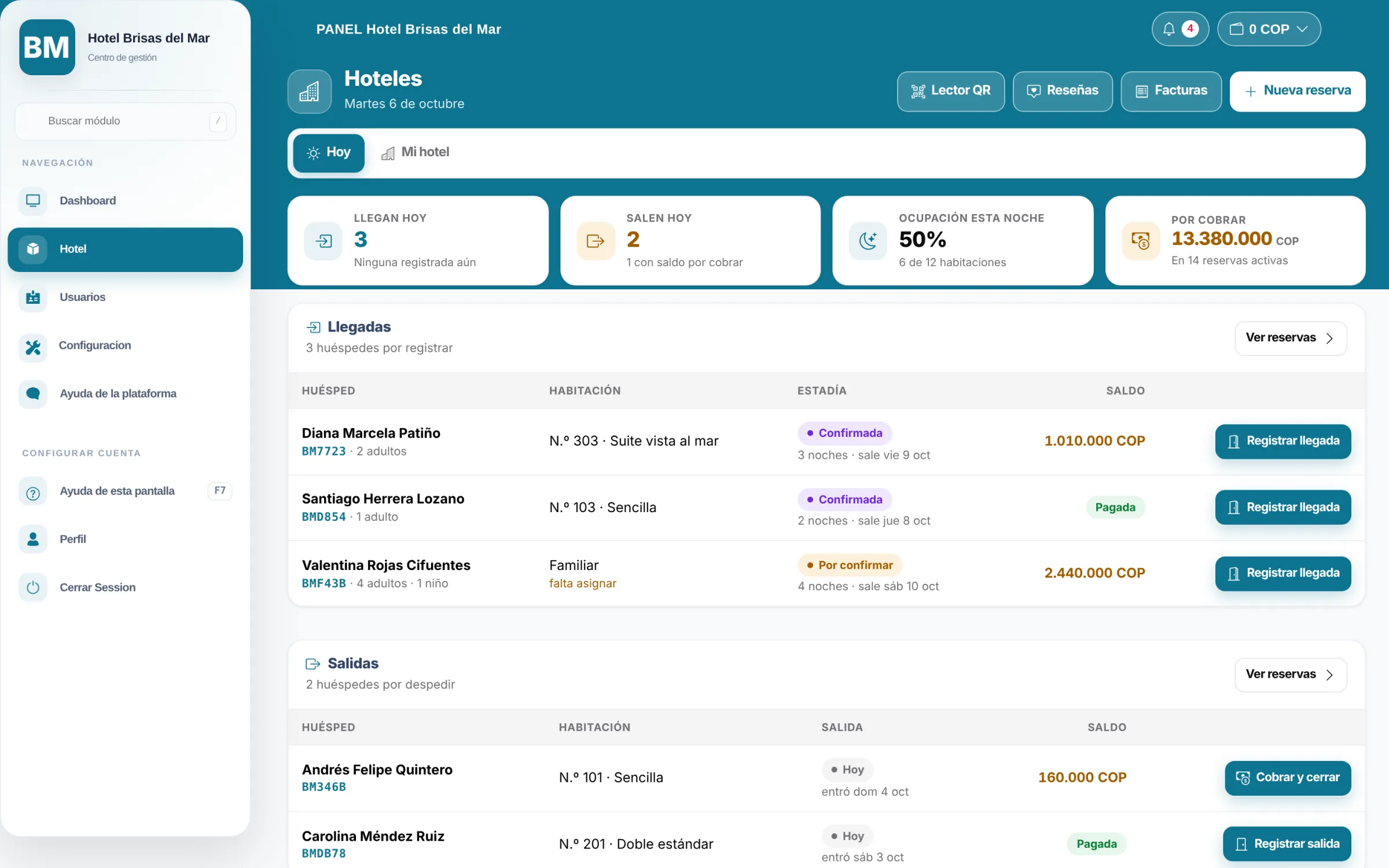Open Ver reservas in Salidas section
The height and width of the screenshot is (868, 1389).
click(1291, 675)
